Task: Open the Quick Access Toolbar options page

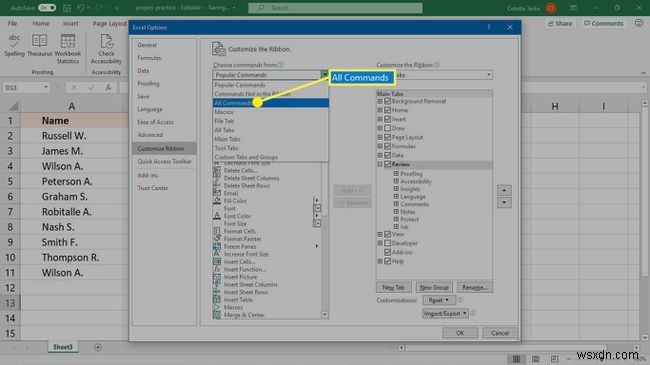Action: pyautogui.click(x=165, y=161)
